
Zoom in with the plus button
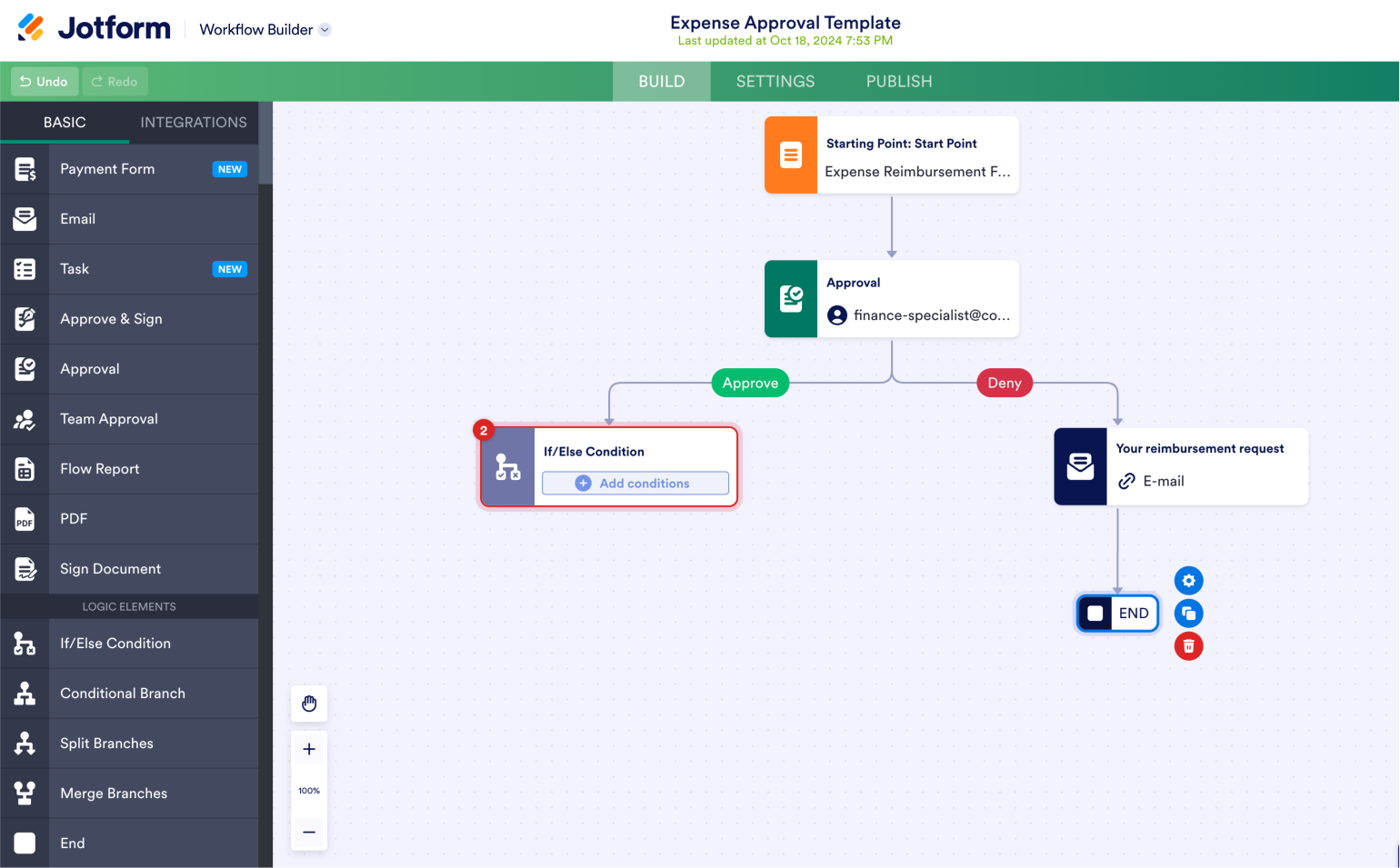[x=309, y=749]
